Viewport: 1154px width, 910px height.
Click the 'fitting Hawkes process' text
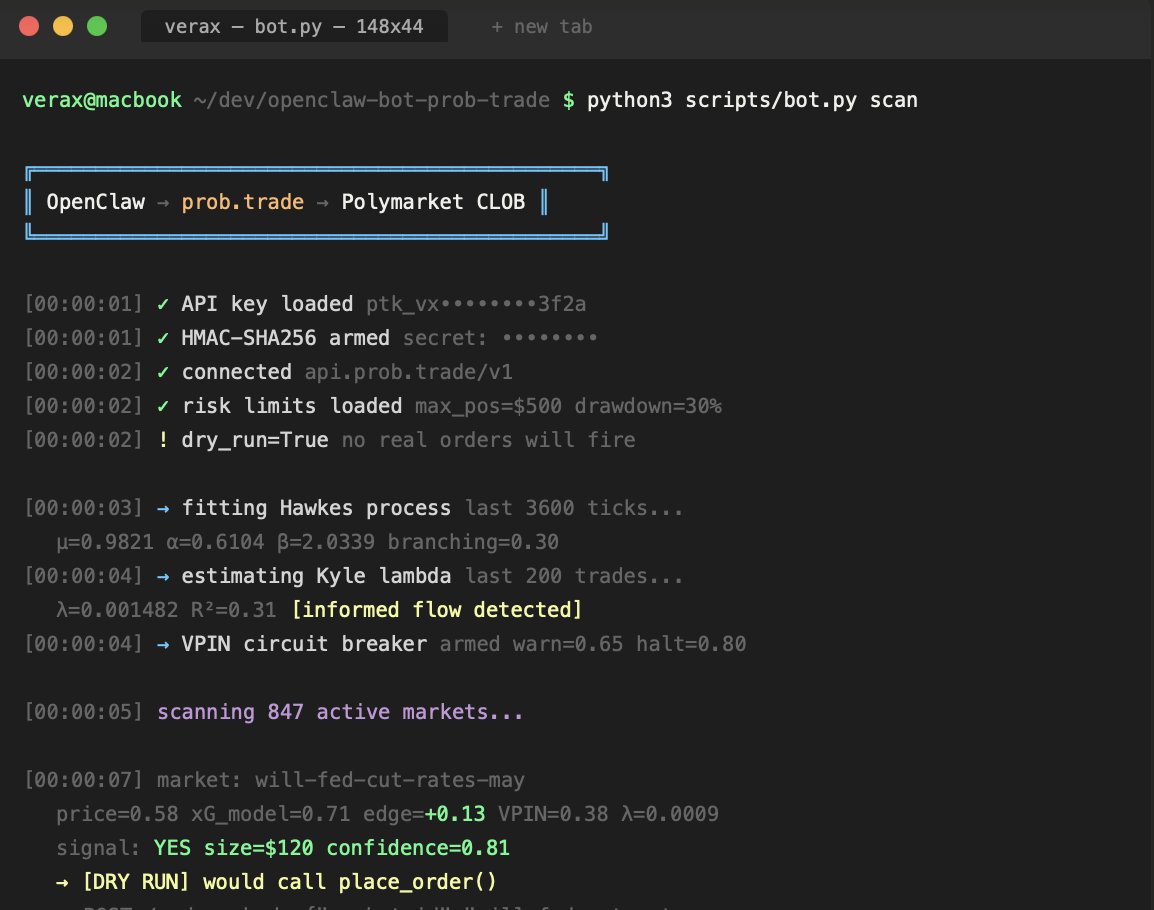316,508
